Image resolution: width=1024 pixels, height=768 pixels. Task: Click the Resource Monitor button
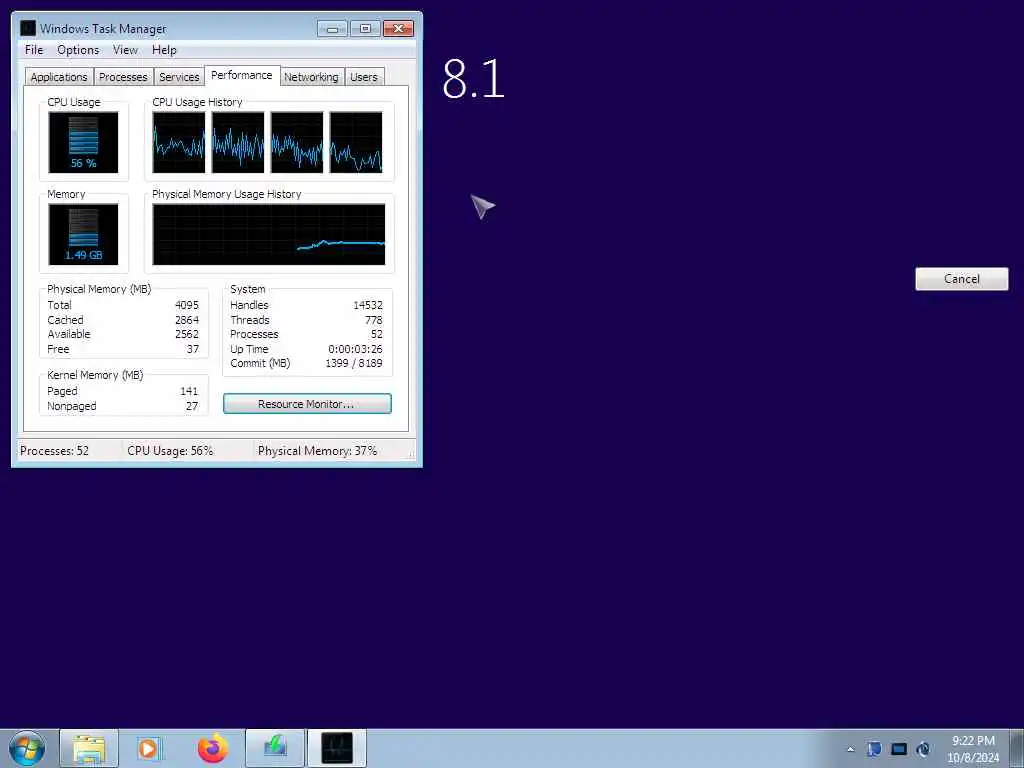pyautogui.click(x=307, y=404)
